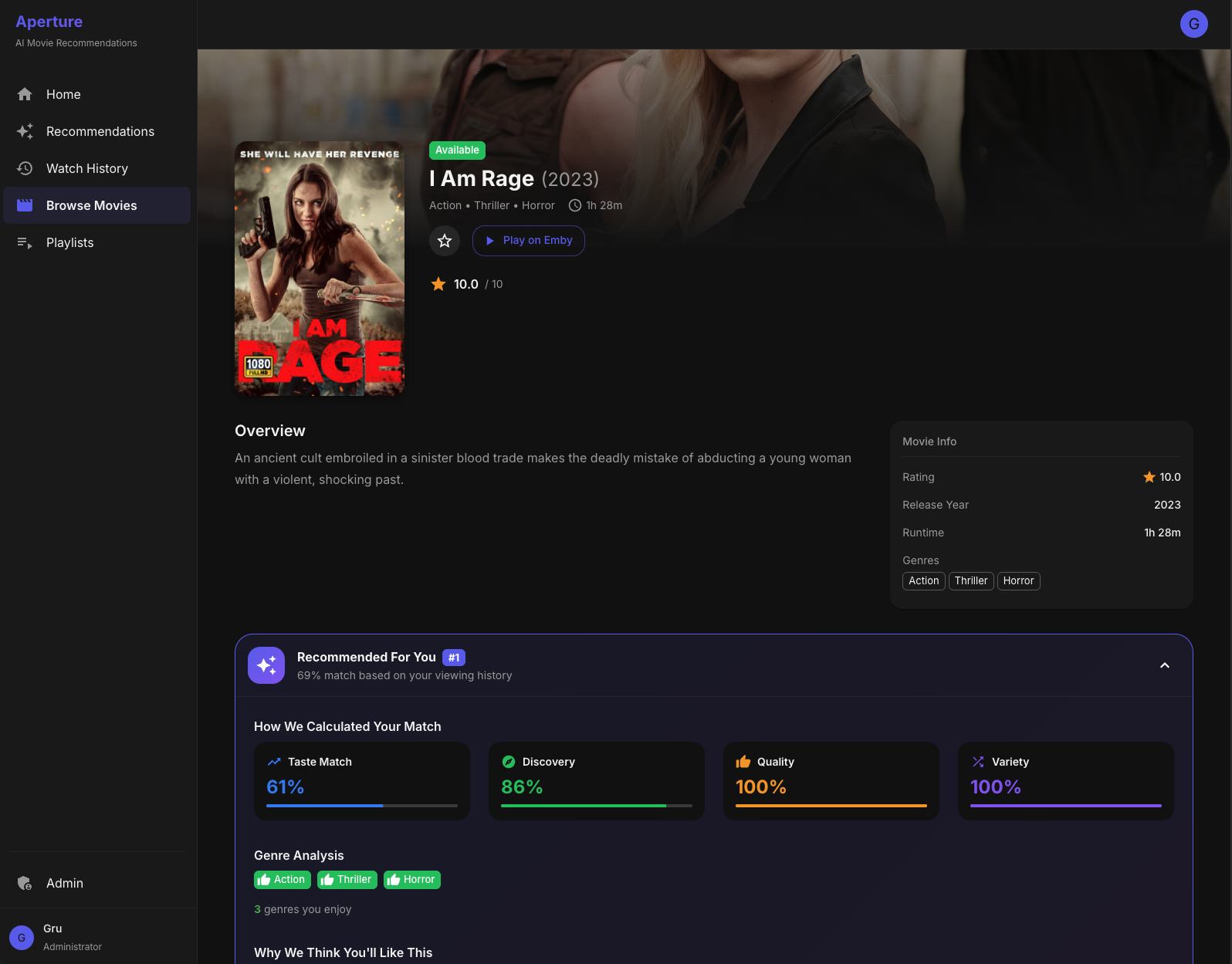Click the #1 rank badge
The height and width of the screenshot is (964, 1232).
pyautogui.click(x=454, y=658)
